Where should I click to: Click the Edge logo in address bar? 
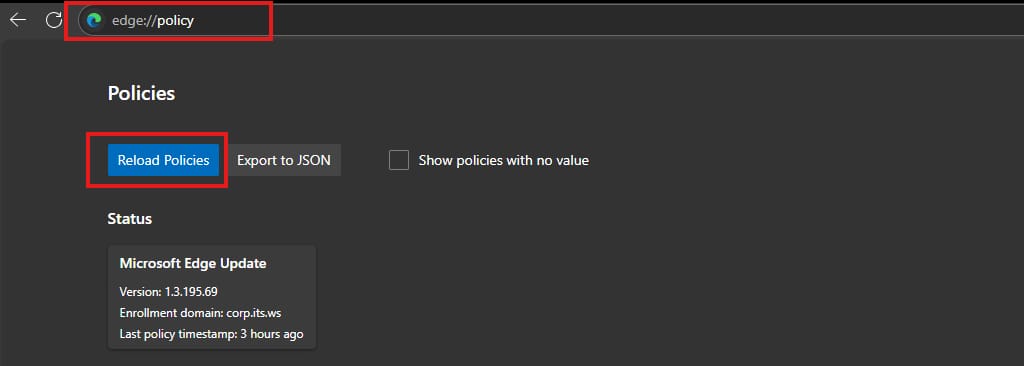(94, 21)
